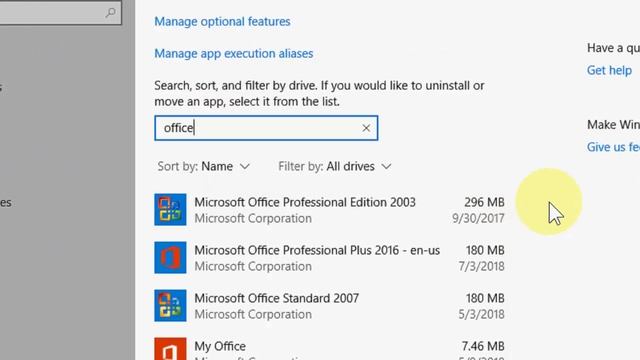The width and height of the screenshot is (640, 360).
Task: Select the My Office entry name
Action: tap(220, 347)
